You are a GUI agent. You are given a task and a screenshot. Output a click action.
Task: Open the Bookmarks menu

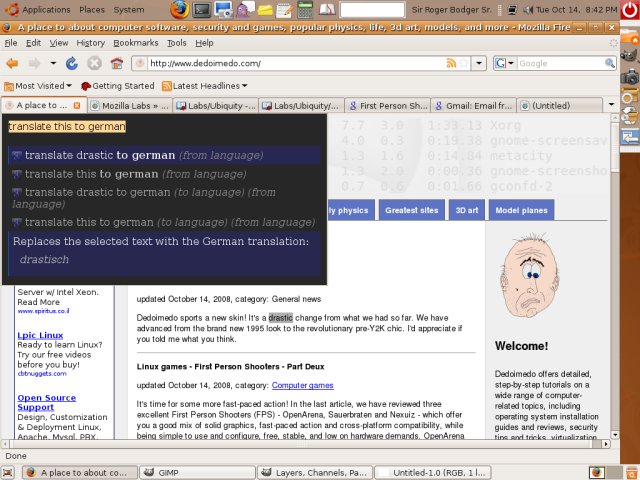click(x=136, y=43)
